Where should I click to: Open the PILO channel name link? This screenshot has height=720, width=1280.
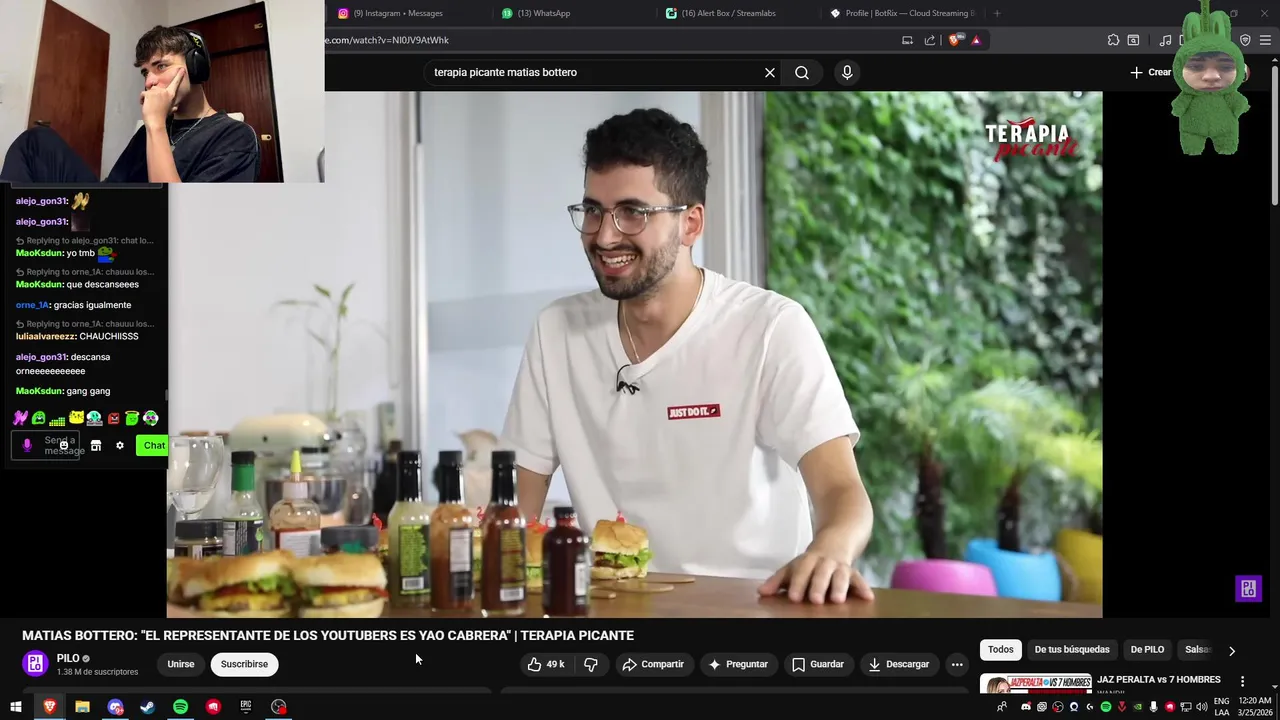[x=68, y=658]
